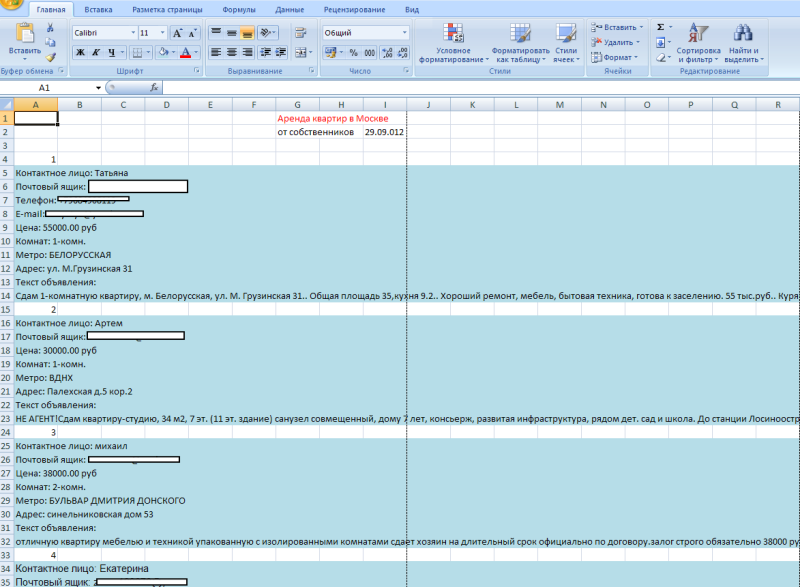Viewport: 800px width, 587px height.
Task: Switch to the Рецензирование tab
Action: tap(354, 10)
